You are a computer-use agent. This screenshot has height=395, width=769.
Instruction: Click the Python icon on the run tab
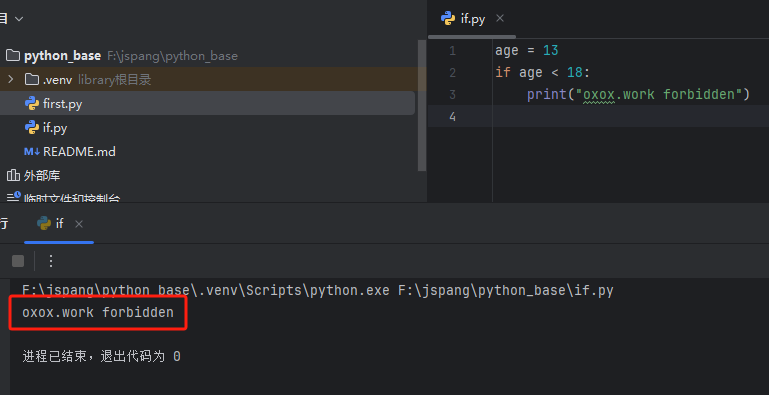44,224
